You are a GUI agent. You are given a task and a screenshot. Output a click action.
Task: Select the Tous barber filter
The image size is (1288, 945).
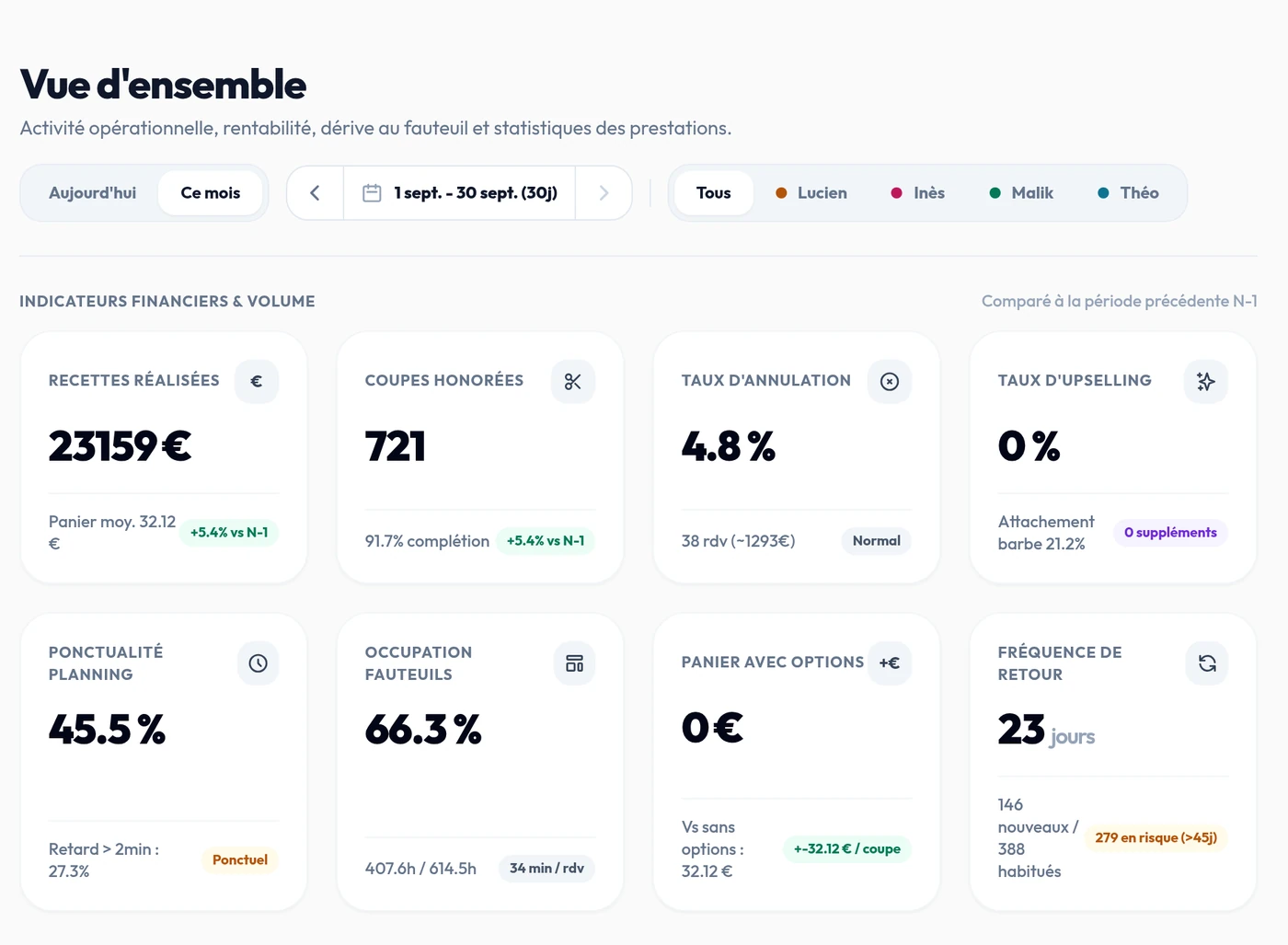pos(714,193)
